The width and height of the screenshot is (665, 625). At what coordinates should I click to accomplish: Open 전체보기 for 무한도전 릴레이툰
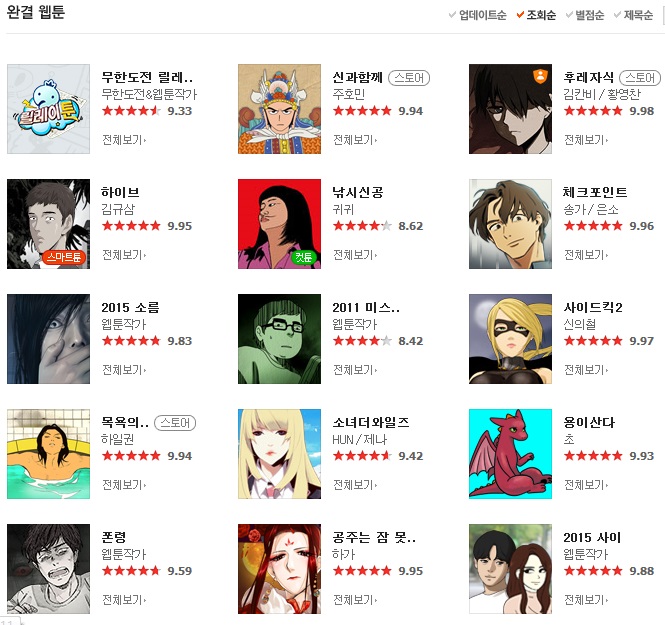coord(124,140)
